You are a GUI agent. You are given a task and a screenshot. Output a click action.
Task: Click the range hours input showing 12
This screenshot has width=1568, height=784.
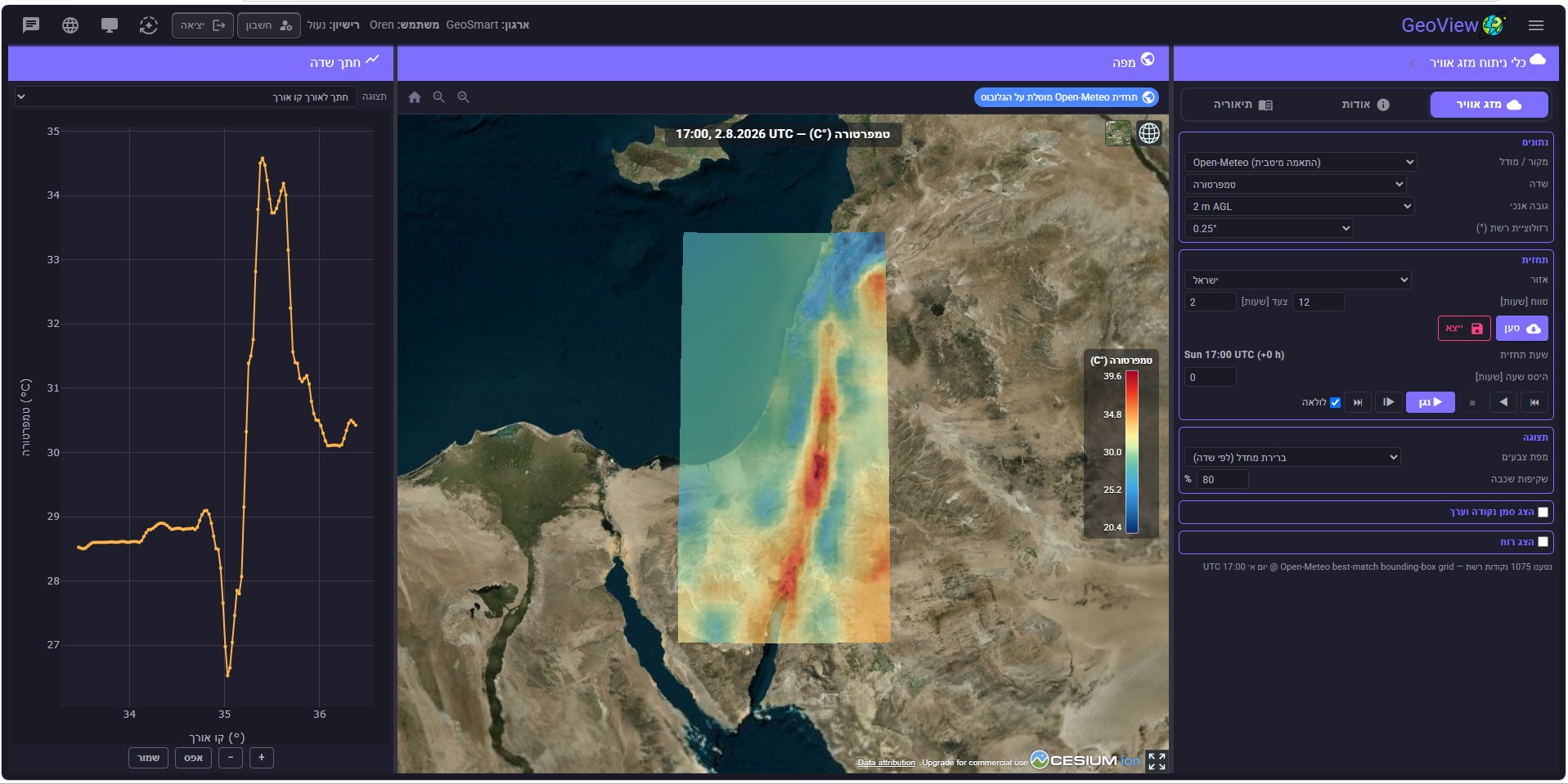pyautogui.click(x=1319, y=302)
